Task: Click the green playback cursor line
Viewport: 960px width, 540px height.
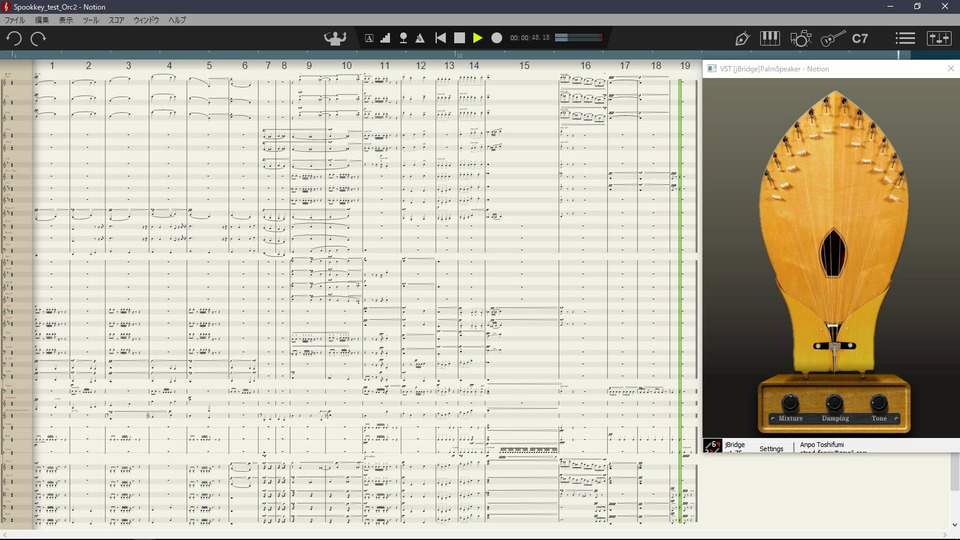Action: point(680,300)
